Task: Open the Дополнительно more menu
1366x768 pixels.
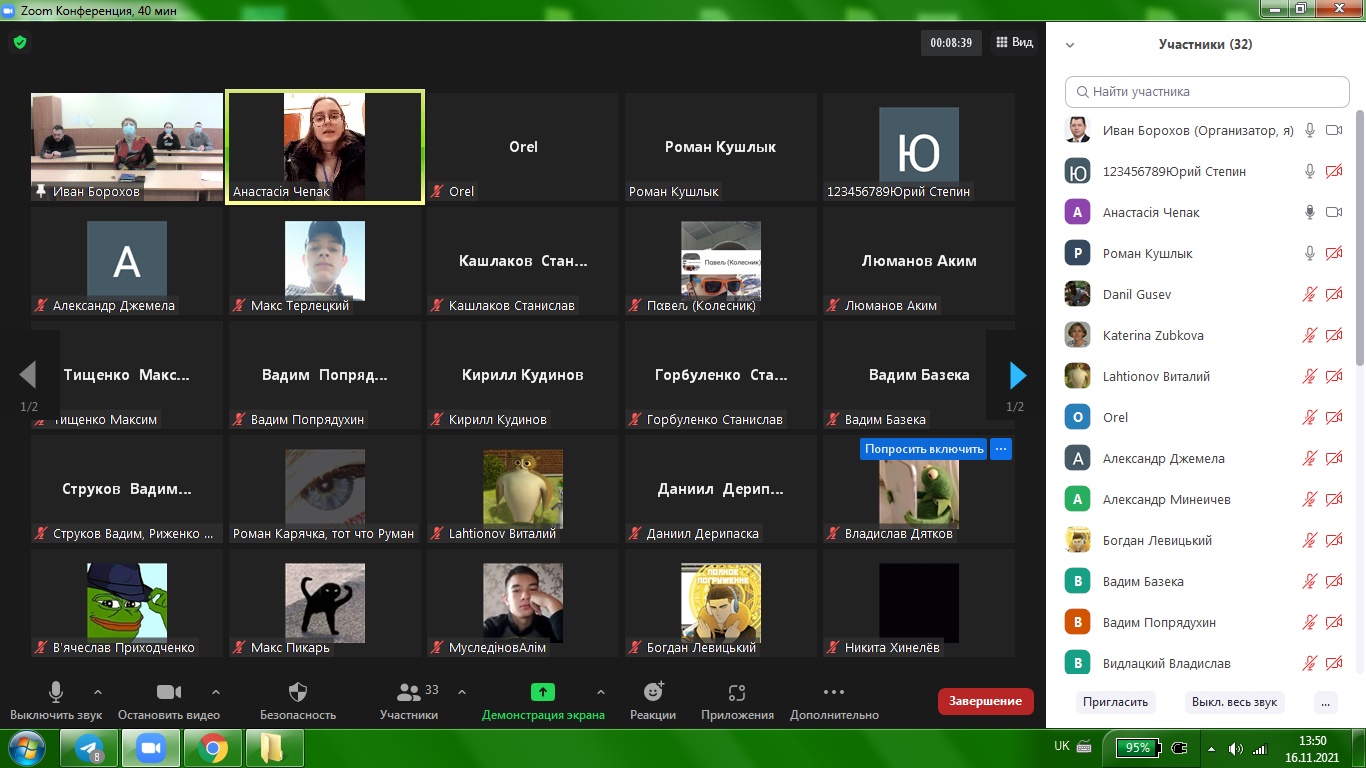Action: pos(834,700)
